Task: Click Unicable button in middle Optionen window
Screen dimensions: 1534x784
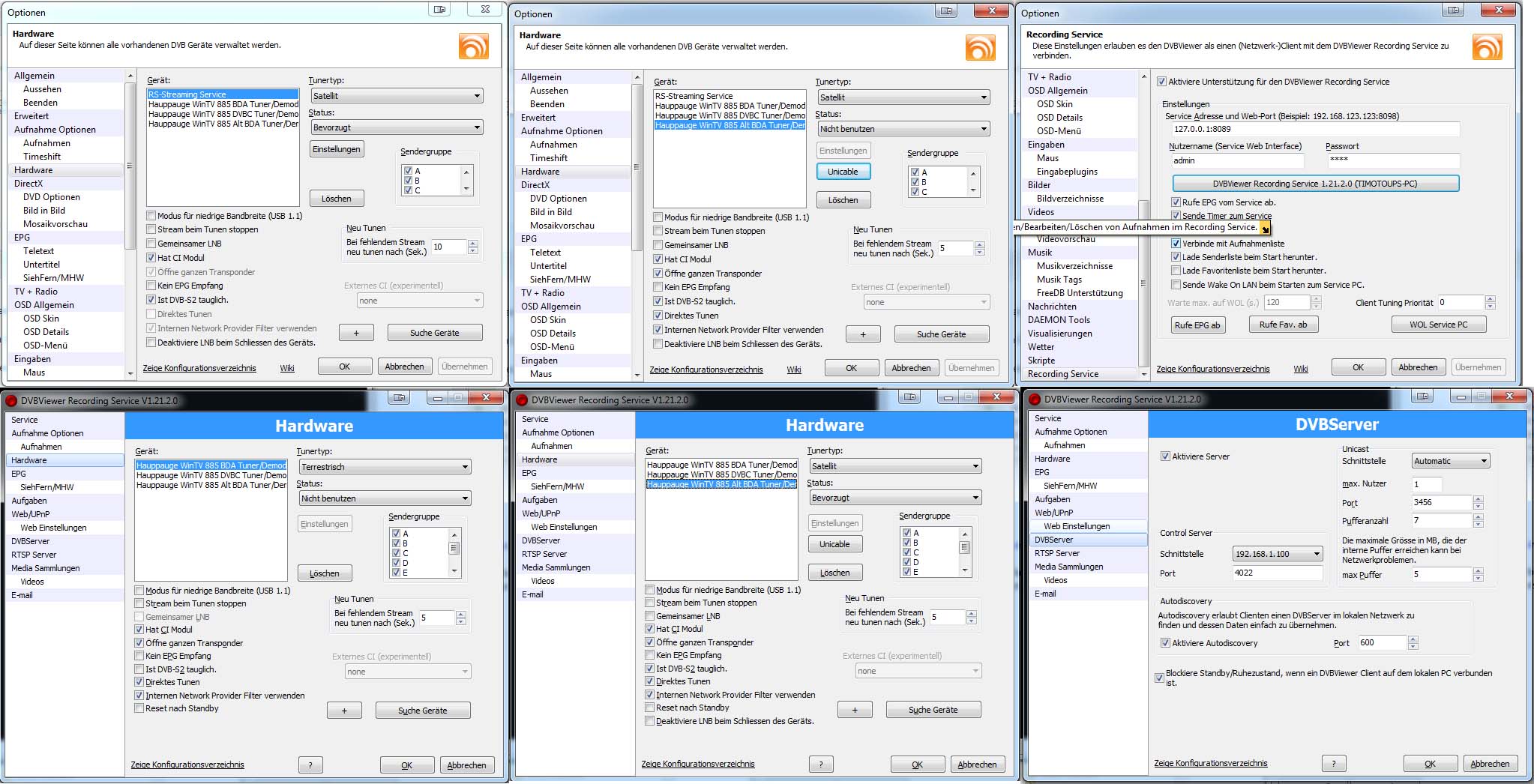Action: pyautogui.click(x=843, y=172)
